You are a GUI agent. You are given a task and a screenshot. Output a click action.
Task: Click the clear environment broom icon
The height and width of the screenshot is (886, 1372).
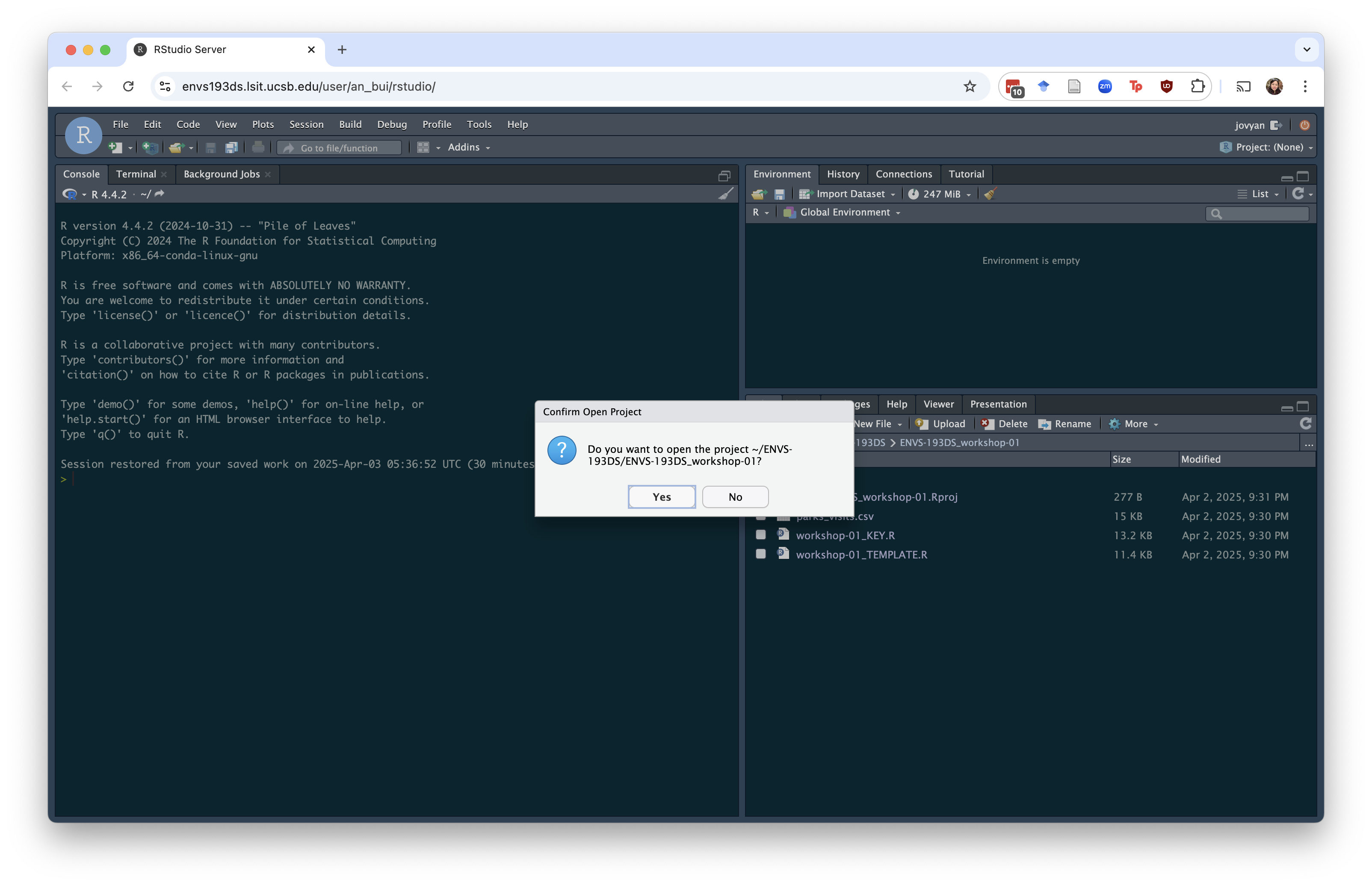pos(990,194)
